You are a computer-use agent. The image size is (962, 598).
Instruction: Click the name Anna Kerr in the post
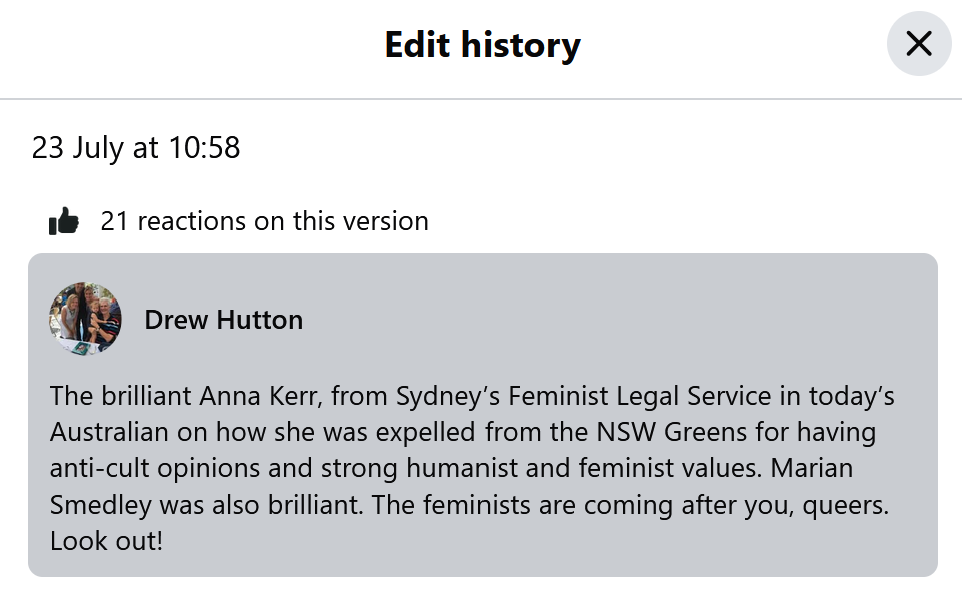click(x=261, y=396)
